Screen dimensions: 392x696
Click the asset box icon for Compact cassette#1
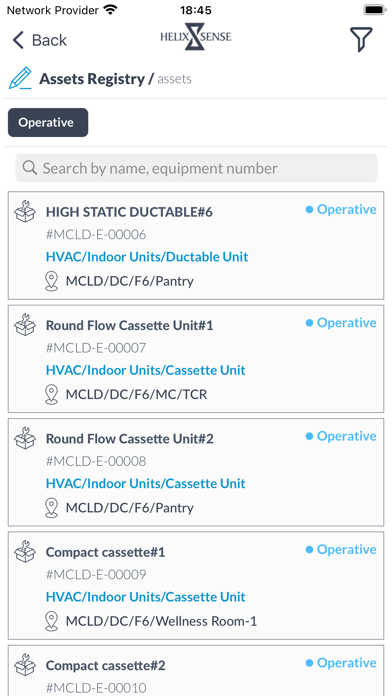click(25, 551)
